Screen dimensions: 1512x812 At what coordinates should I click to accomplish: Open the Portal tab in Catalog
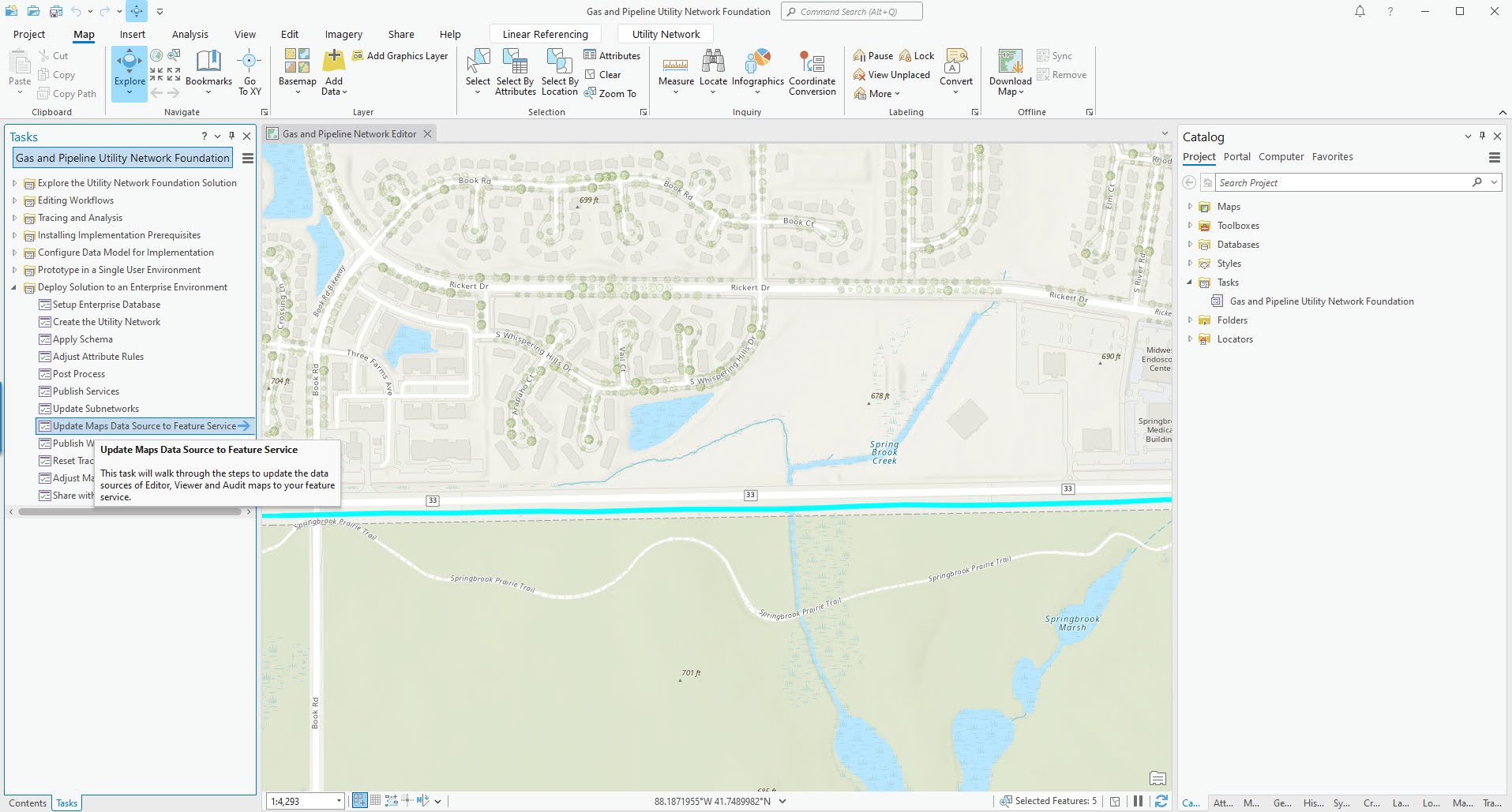click(x=1236, y=156)
